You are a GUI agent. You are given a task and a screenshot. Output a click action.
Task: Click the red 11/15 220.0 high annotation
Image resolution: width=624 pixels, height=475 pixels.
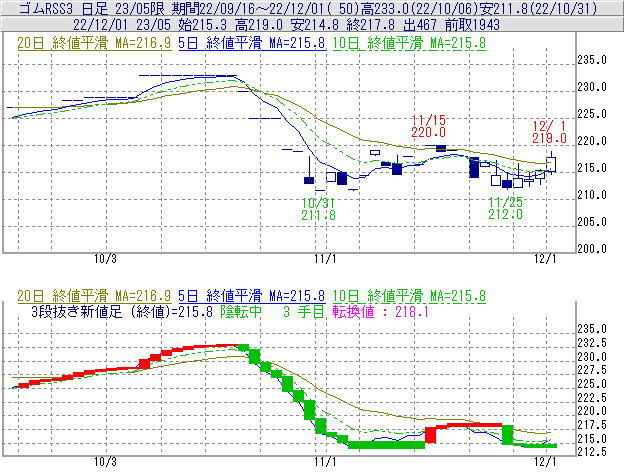click(x=429, y=126)
